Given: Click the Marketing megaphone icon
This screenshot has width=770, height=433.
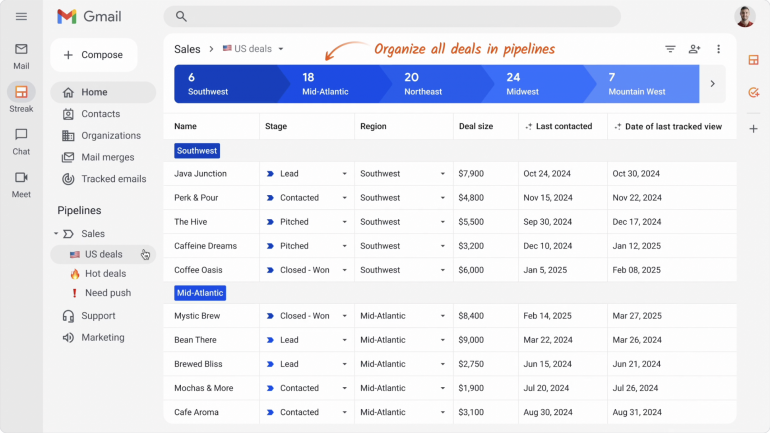Looking at the screenshot, I should click(x=68, y=337).
